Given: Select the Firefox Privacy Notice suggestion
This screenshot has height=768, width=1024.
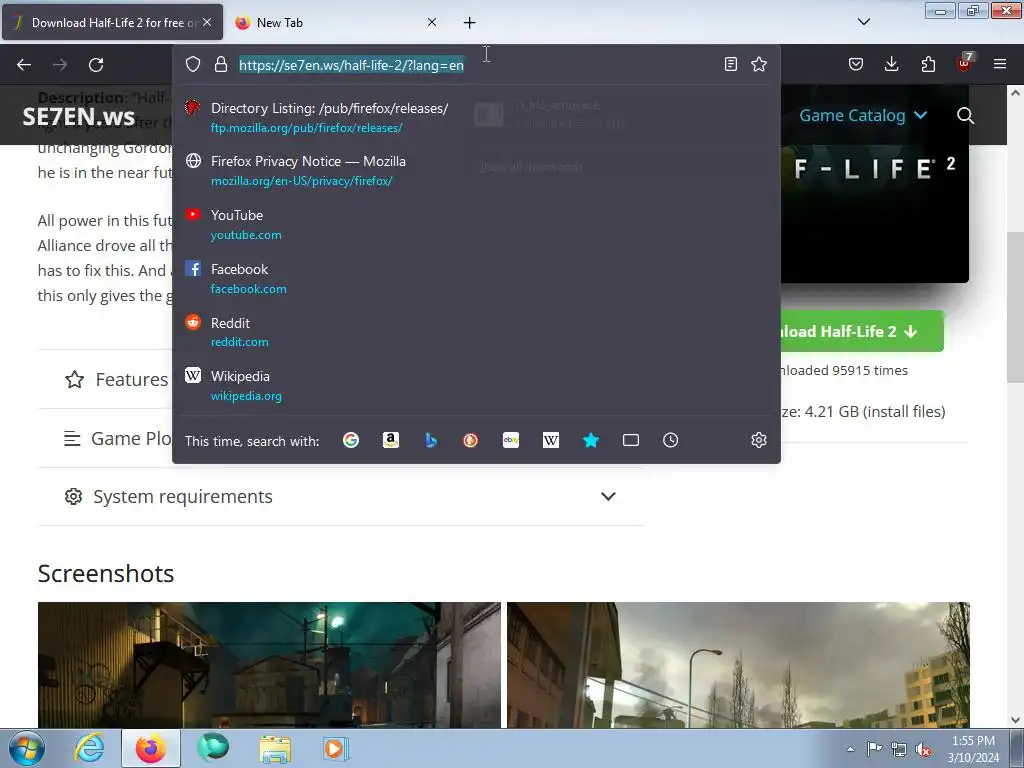Looking at the screenshot, I should [x=476, y=170].
